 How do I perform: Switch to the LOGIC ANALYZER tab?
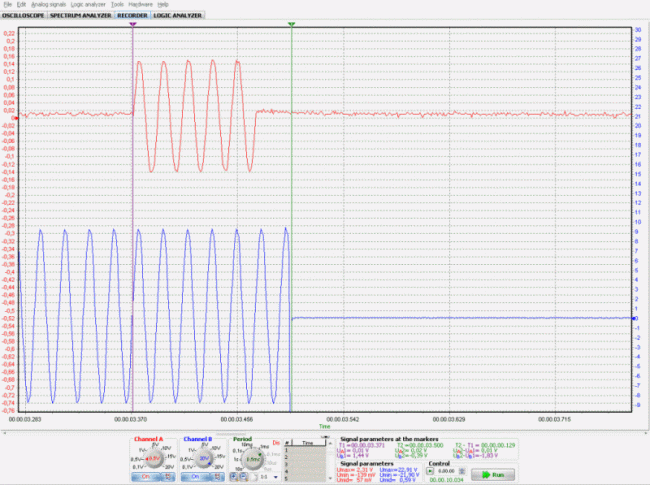(x=176, y=16)
